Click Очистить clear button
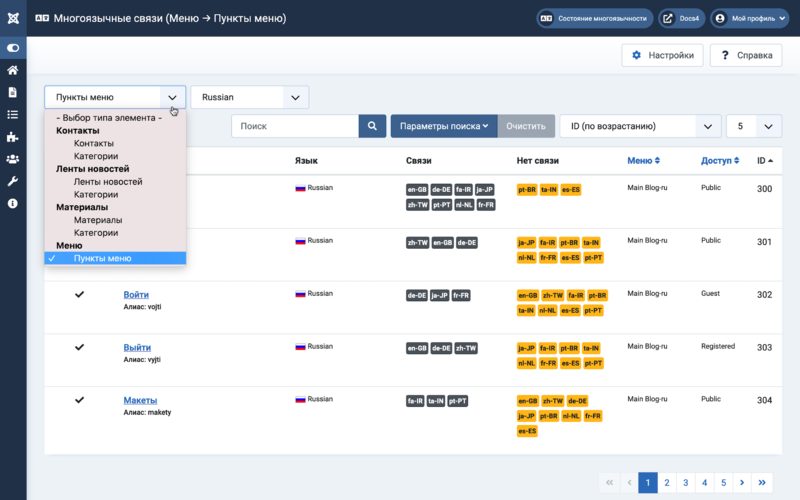This screenshot has height=500, width=800. pos(526,126)
